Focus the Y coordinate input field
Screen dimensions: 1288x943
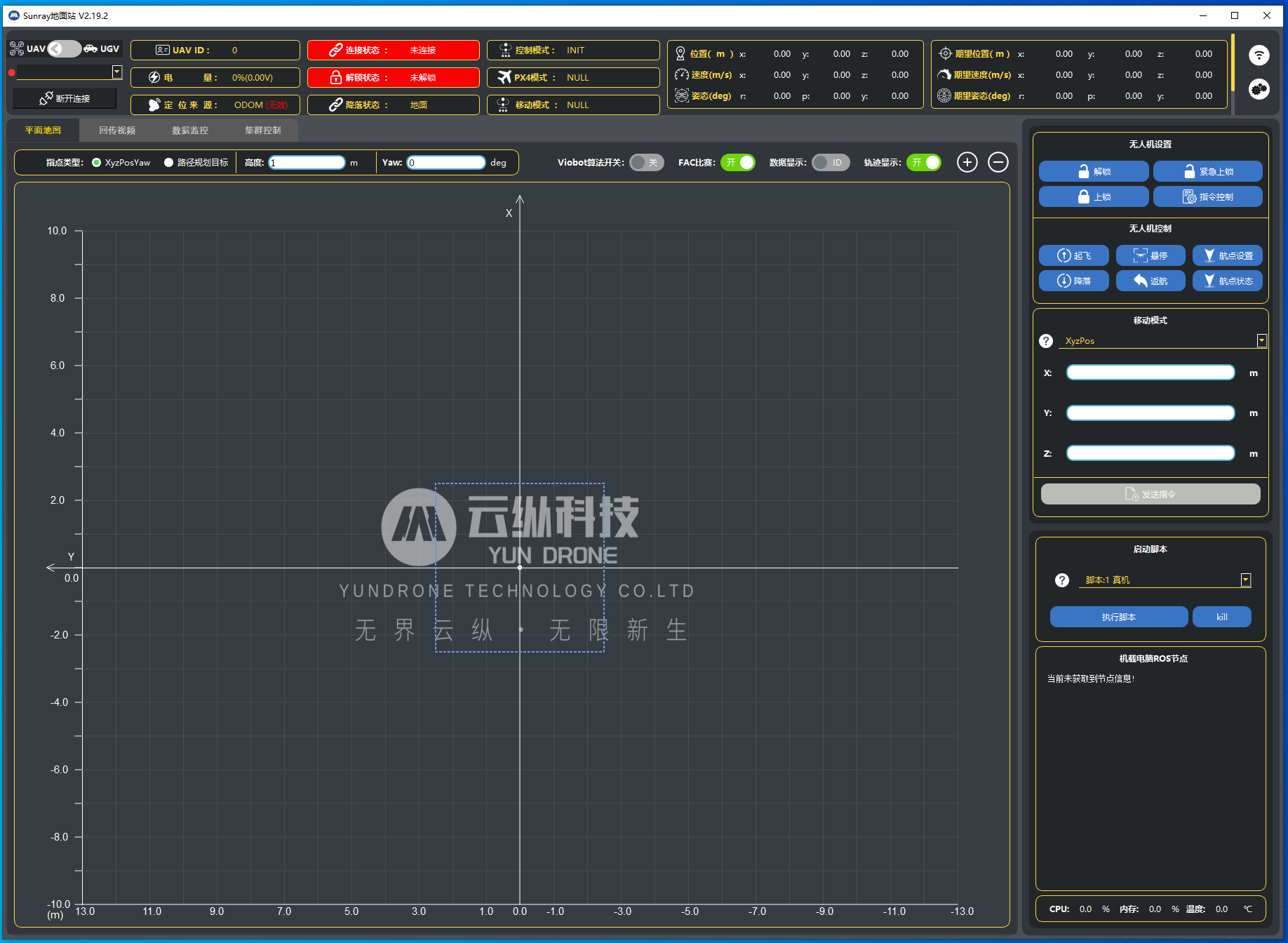1151,413
